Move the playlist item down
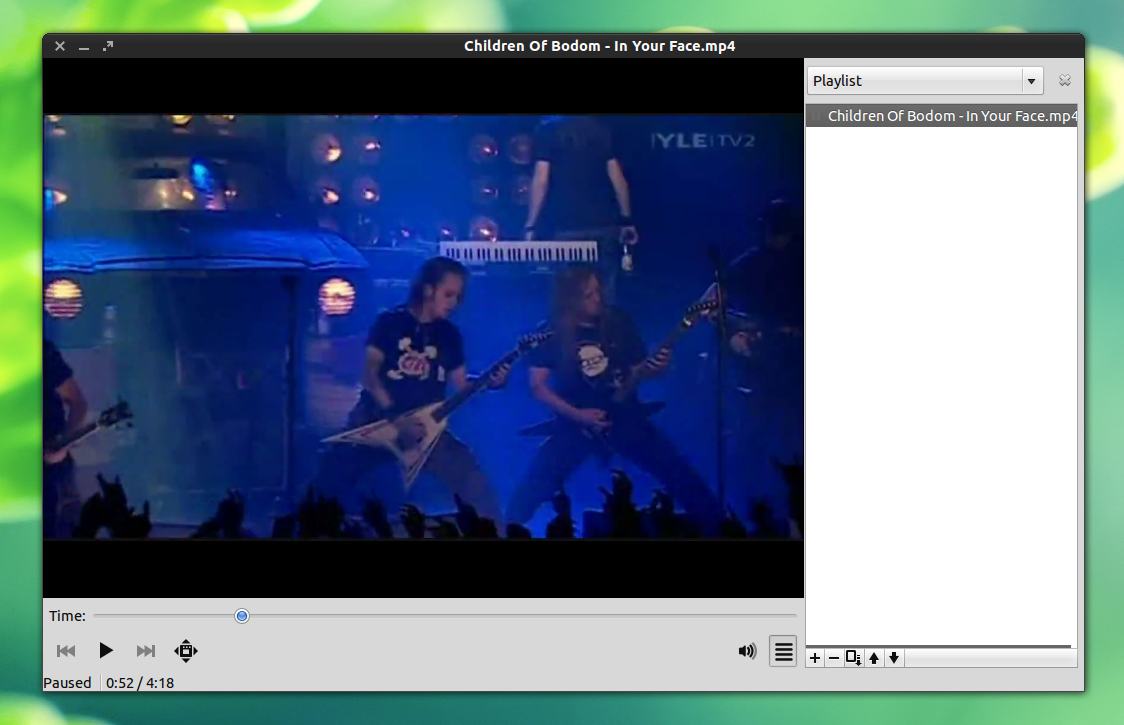This screenshot has width=1124, height=725. click(x=894, y=658)
